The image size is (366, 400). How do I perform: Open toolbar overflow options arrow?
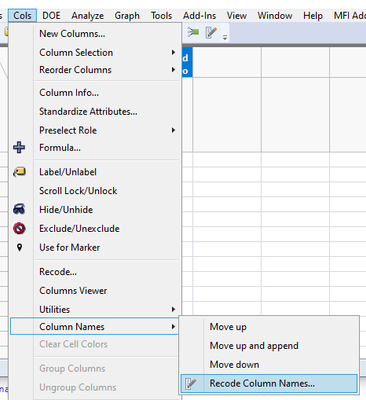(225, 37)
